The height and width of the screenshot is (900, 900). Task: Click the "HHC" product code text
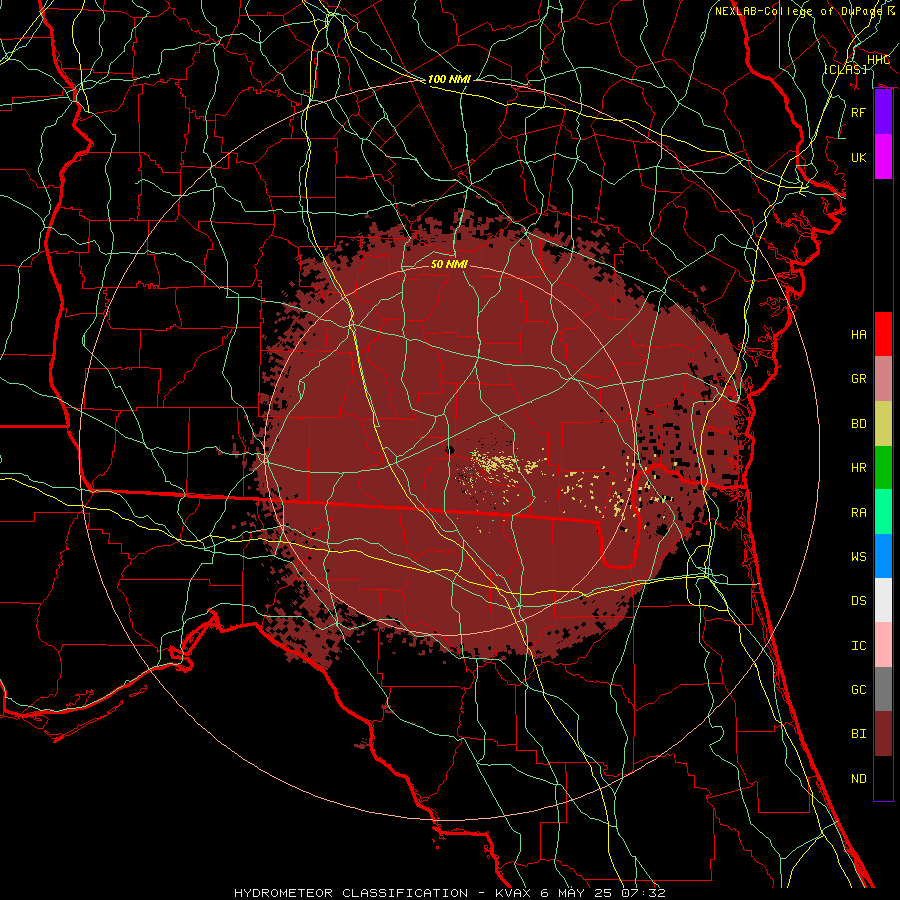(878, 60)
